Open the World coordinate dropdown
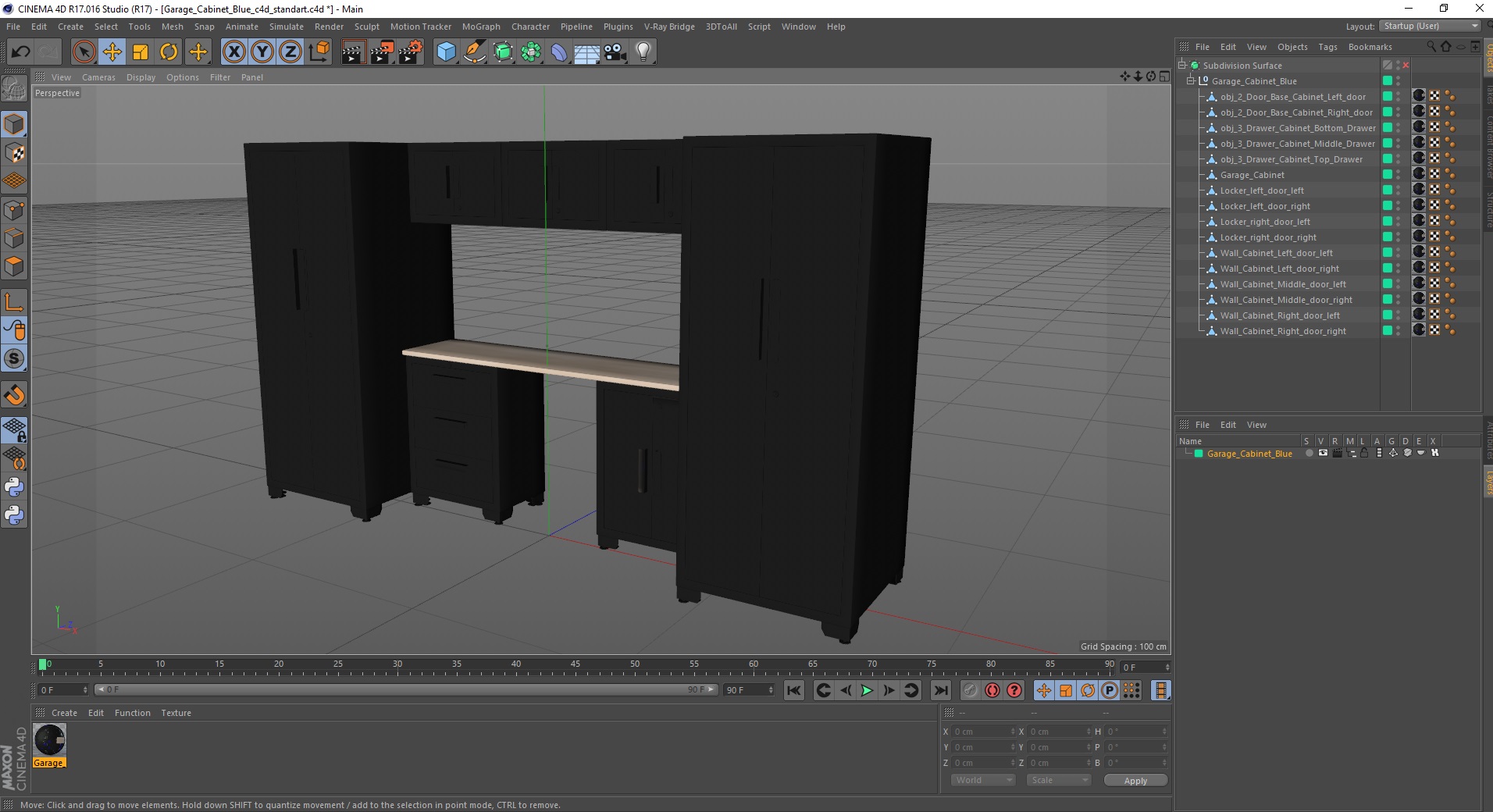This screenshot has width=1493, height=812. point(982,780)
